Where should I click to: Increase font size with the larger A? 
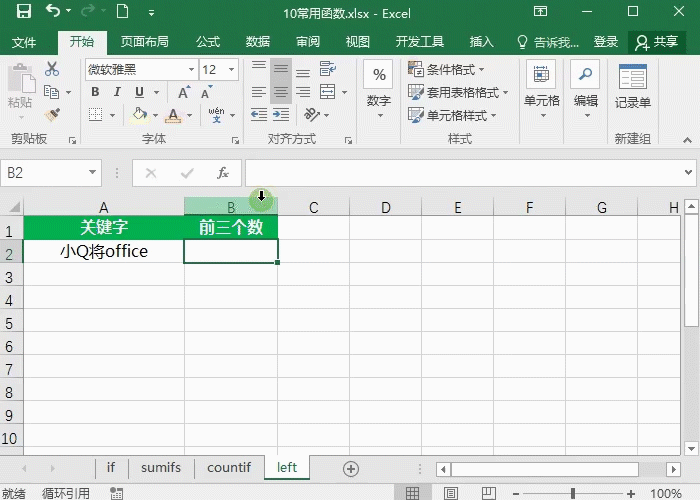[183, 92]
